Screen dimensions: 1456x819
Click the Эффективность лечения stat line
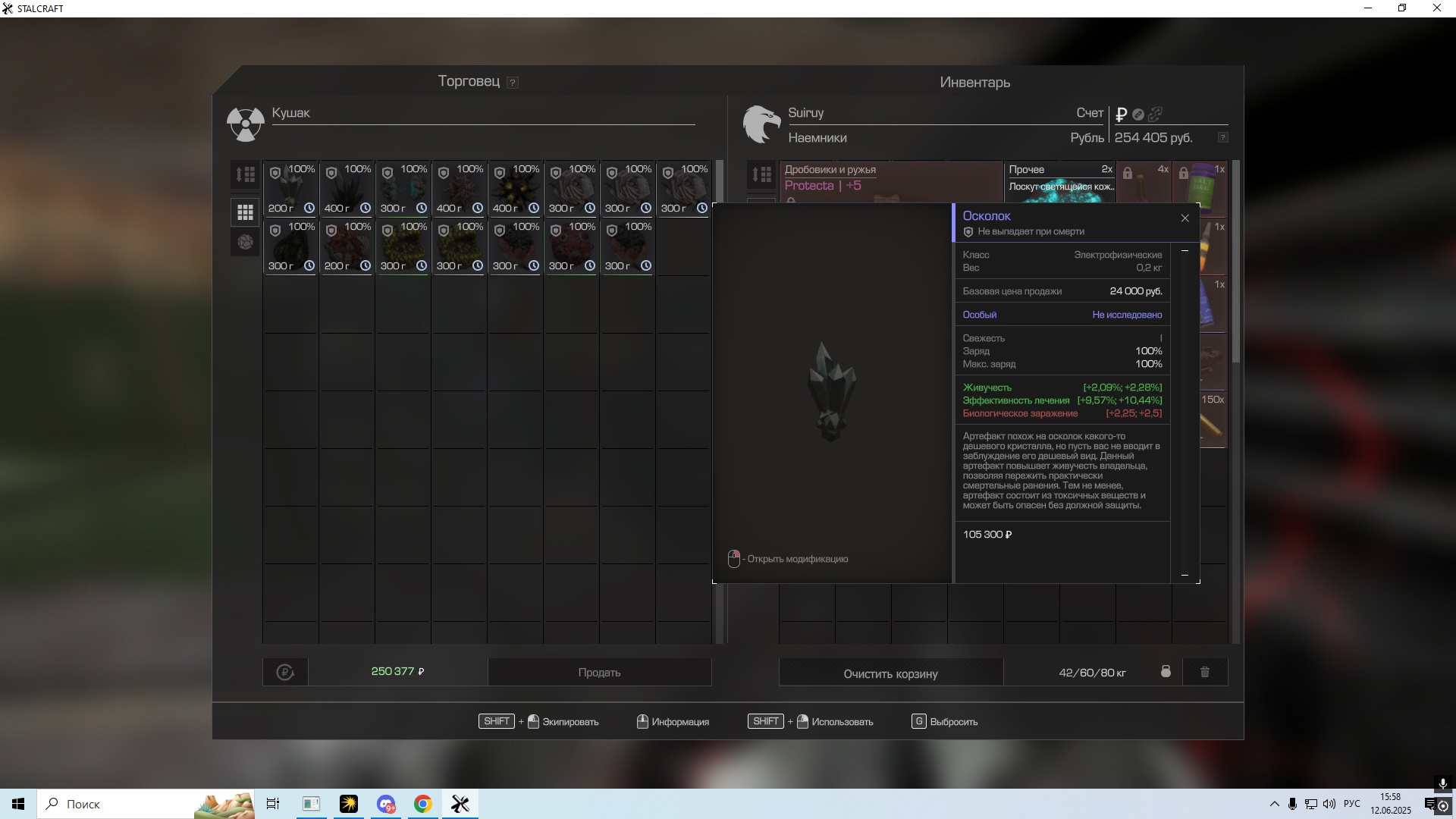click(1062, 400)
